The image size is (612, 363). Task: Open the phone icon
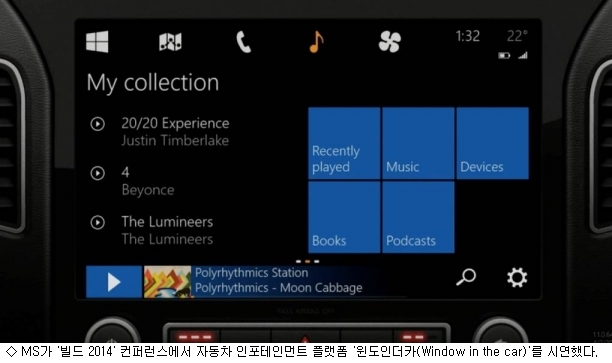coord(244,42)
